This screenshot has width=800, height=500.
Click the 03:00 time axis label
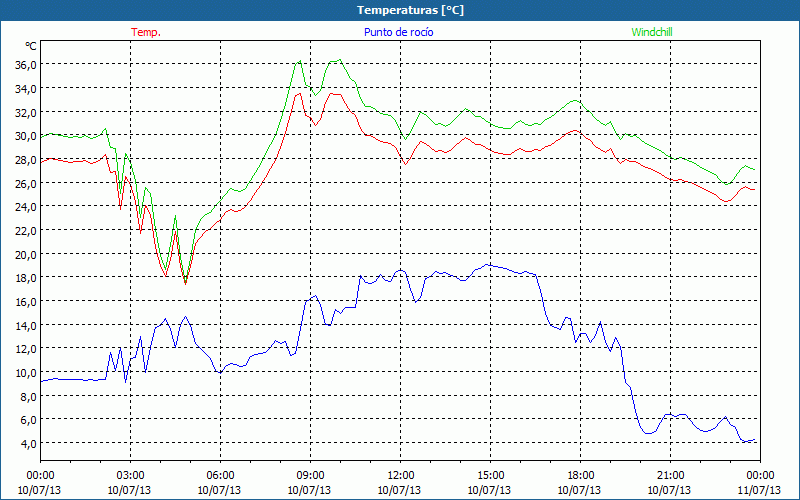click(130, 475)
